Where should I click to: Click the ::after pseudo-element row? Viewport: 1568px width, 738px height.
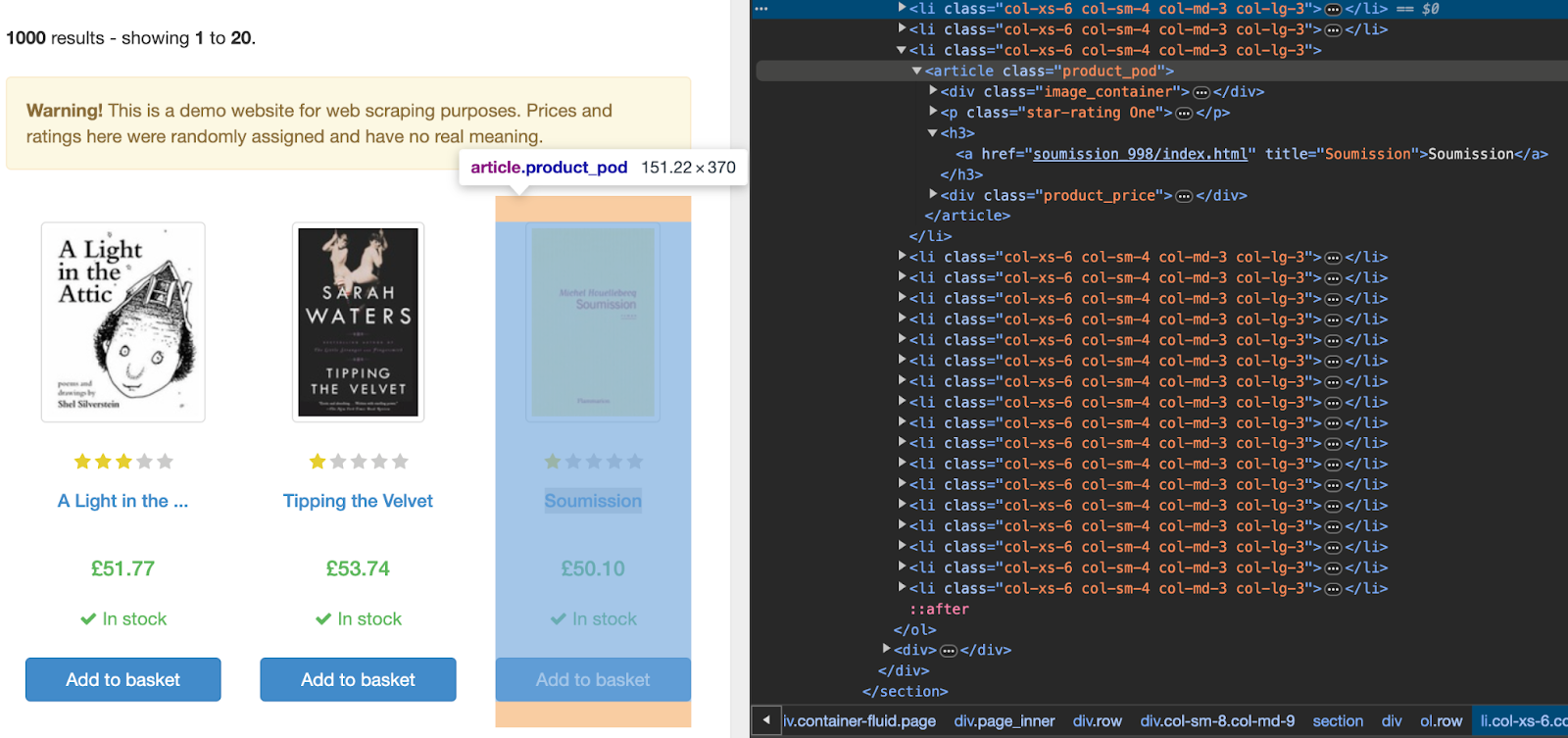click(939, 609)
